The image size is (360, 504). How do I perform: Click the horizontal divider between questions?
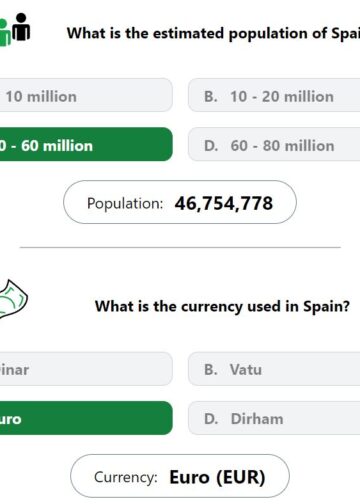click(x=180, y=248)
